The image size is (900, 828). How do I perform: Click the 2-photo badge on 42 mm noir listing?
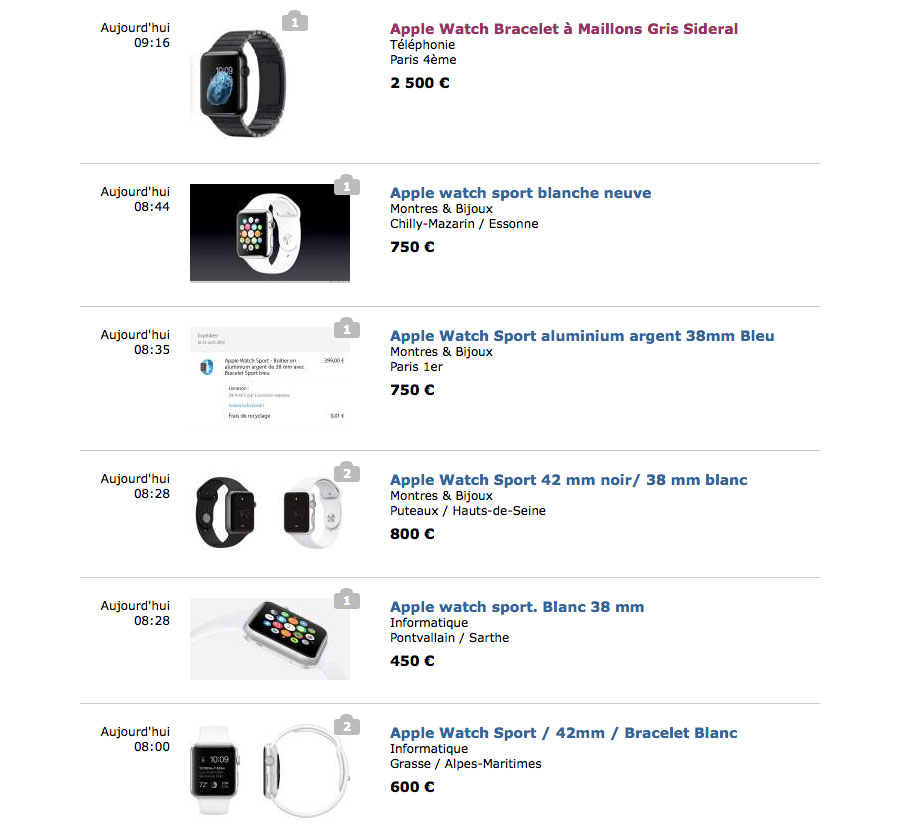347,472
